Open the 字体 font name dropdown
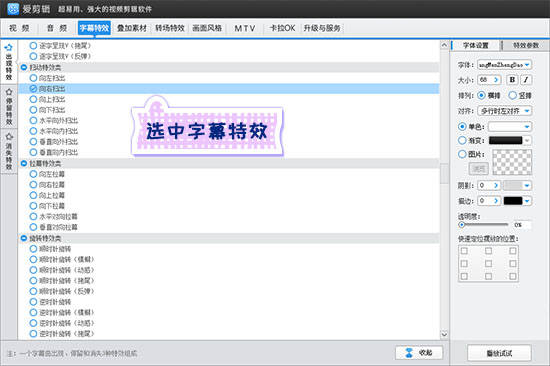550x366 pixels. tap(504, 65)
